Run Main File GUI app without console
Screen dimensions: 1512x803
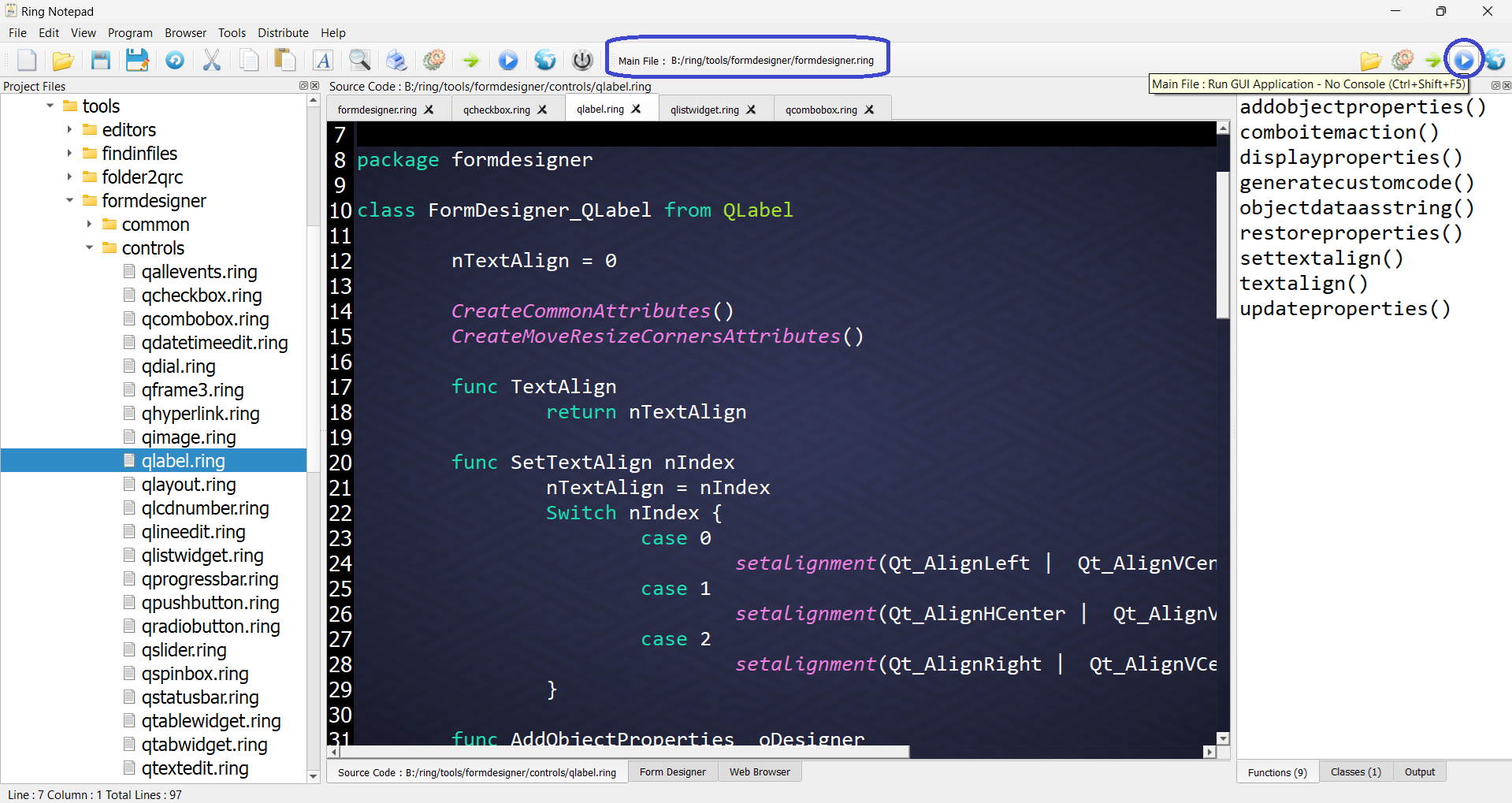point(1463,60)
